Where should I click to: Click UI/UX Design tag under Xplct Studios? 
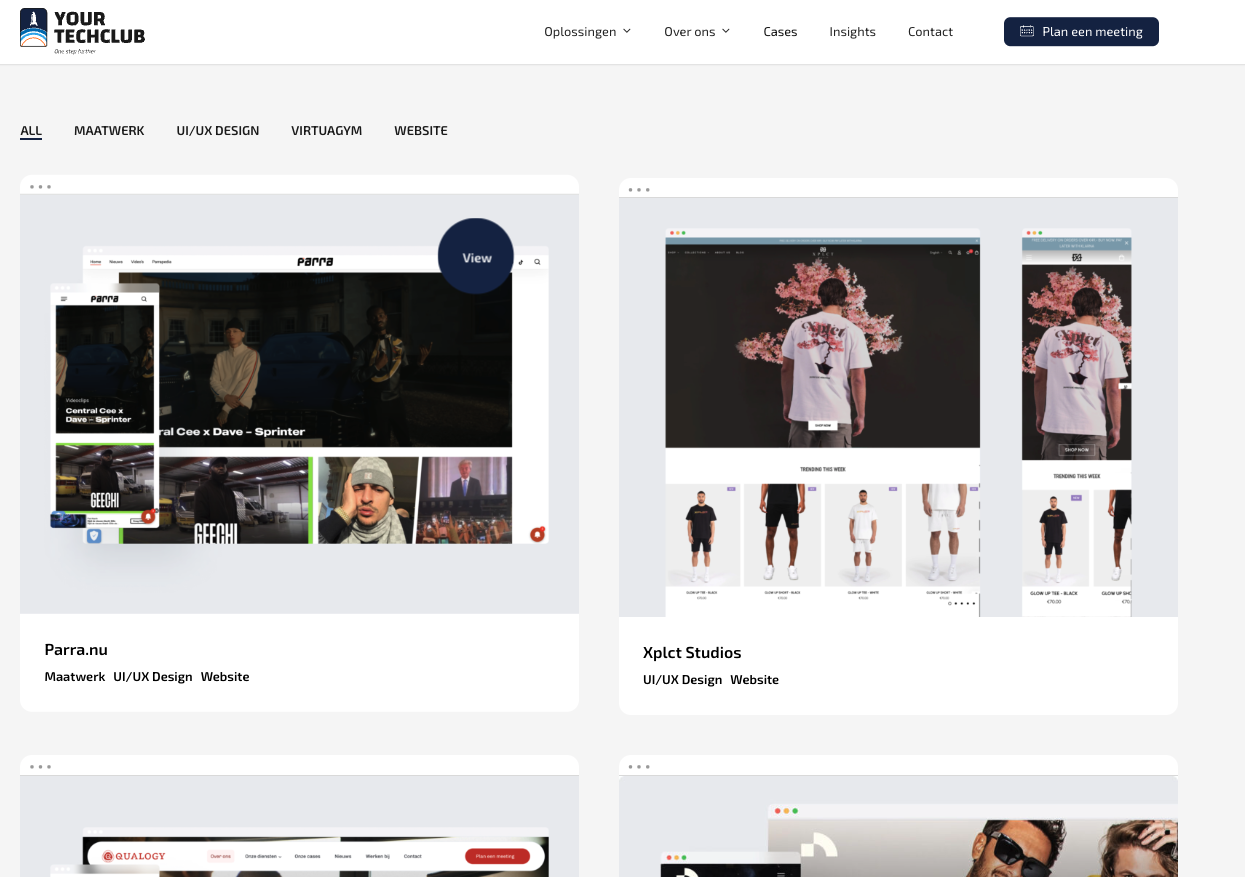683,680
